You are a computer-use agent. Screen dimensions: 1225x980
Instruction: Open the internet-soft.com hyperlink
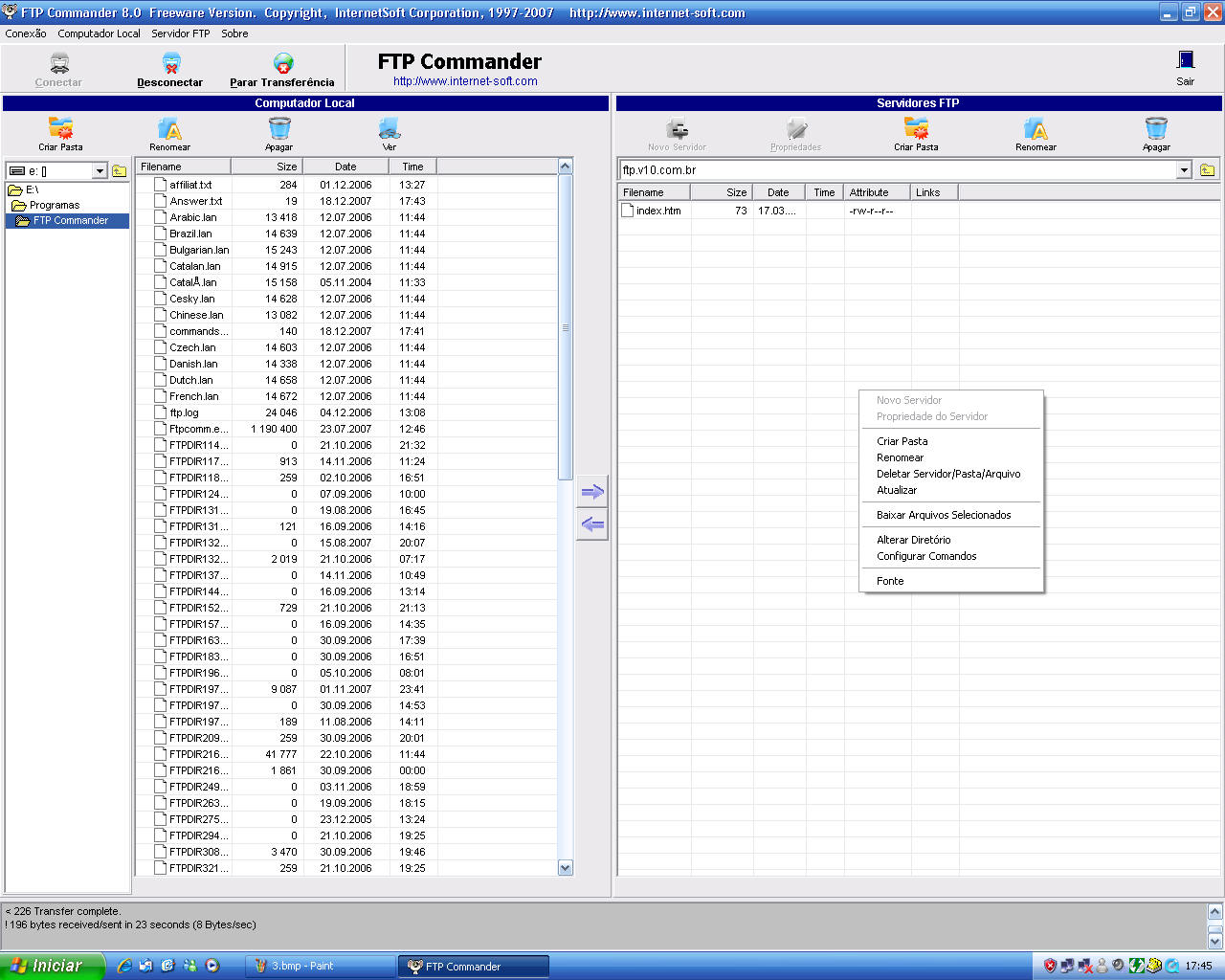click(465, 81)
